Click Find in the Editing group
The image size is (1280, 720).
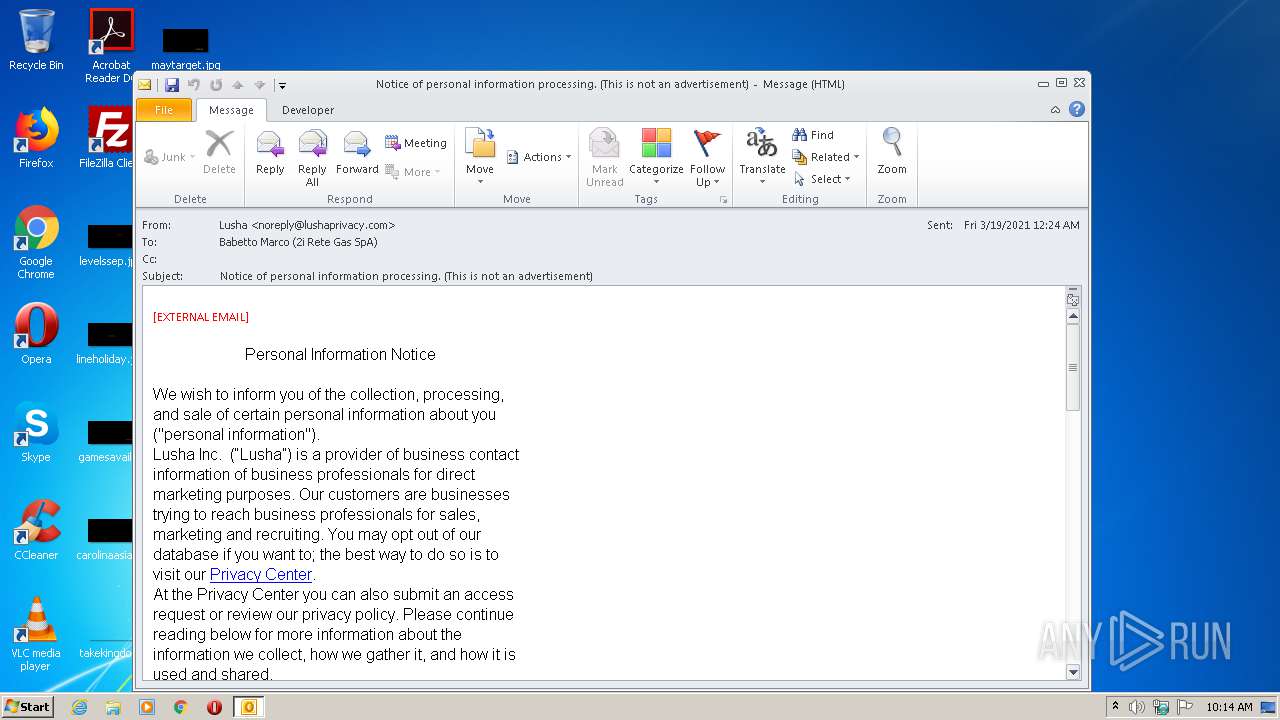(x=813, y=135)
